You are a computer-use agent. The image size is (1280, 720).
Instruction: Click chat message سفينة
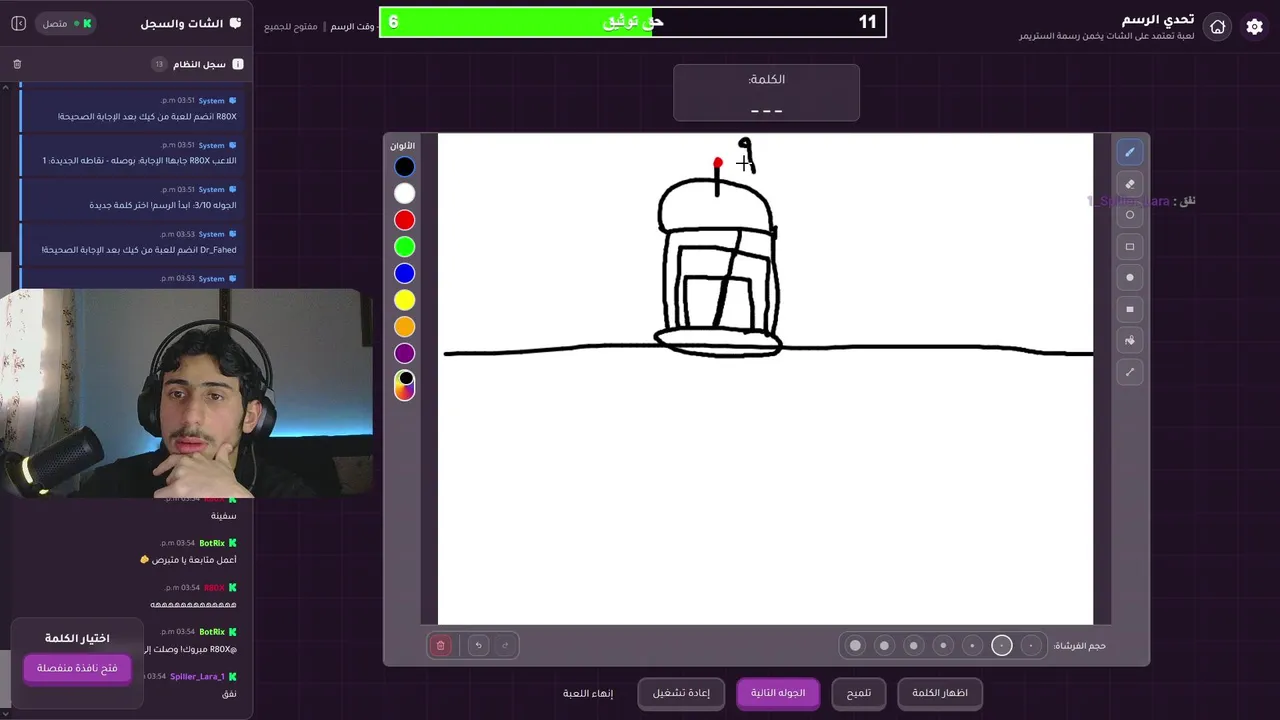click(224, 516)
